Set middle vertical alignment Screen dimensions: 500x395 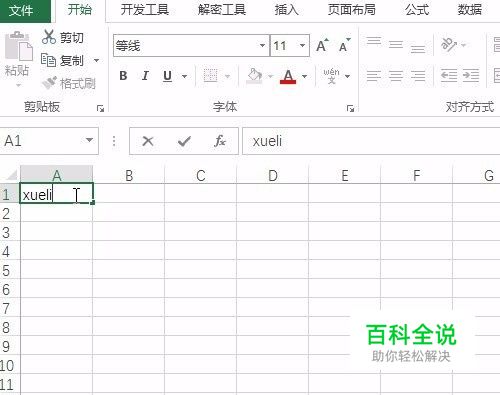(x=396, y=44)
